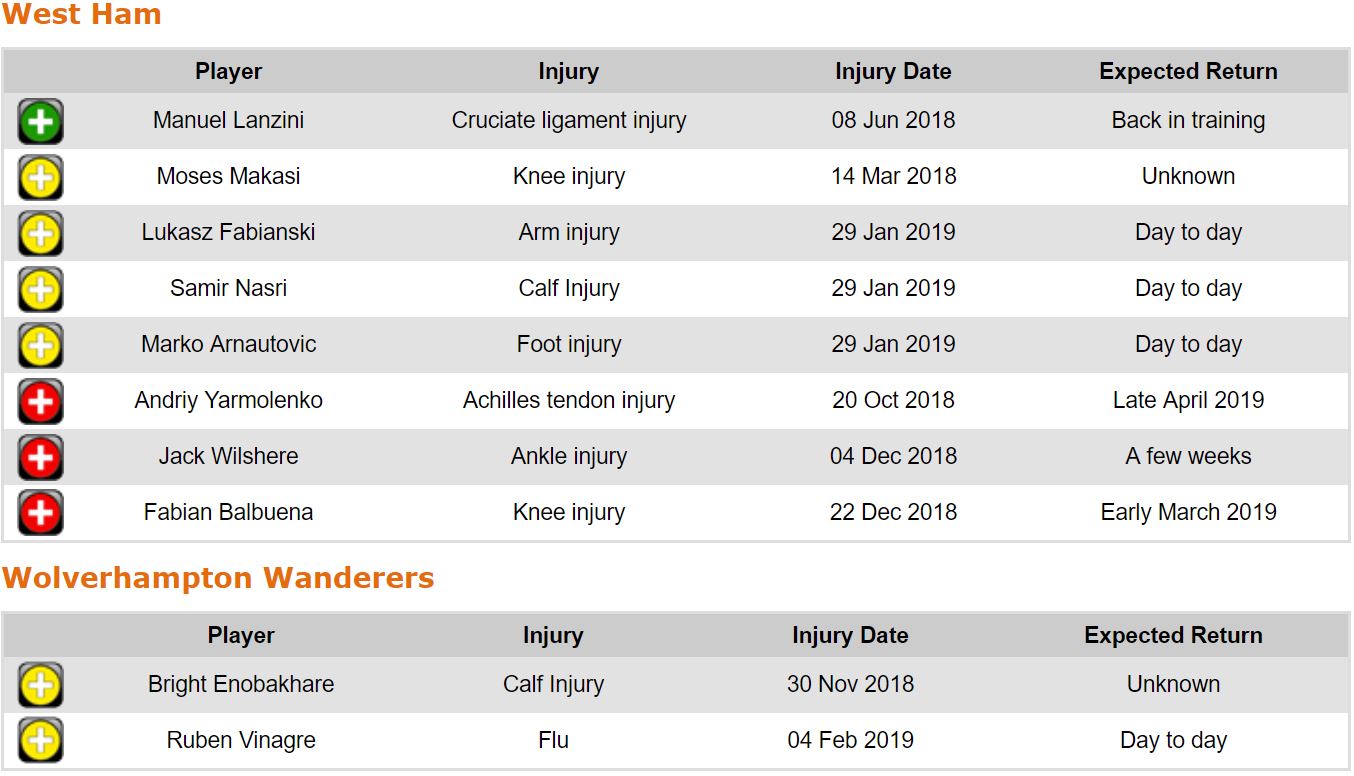
Task: Click the yellow injury icon next to Lukasz Fabianski
Action: [x=40, y=234]
